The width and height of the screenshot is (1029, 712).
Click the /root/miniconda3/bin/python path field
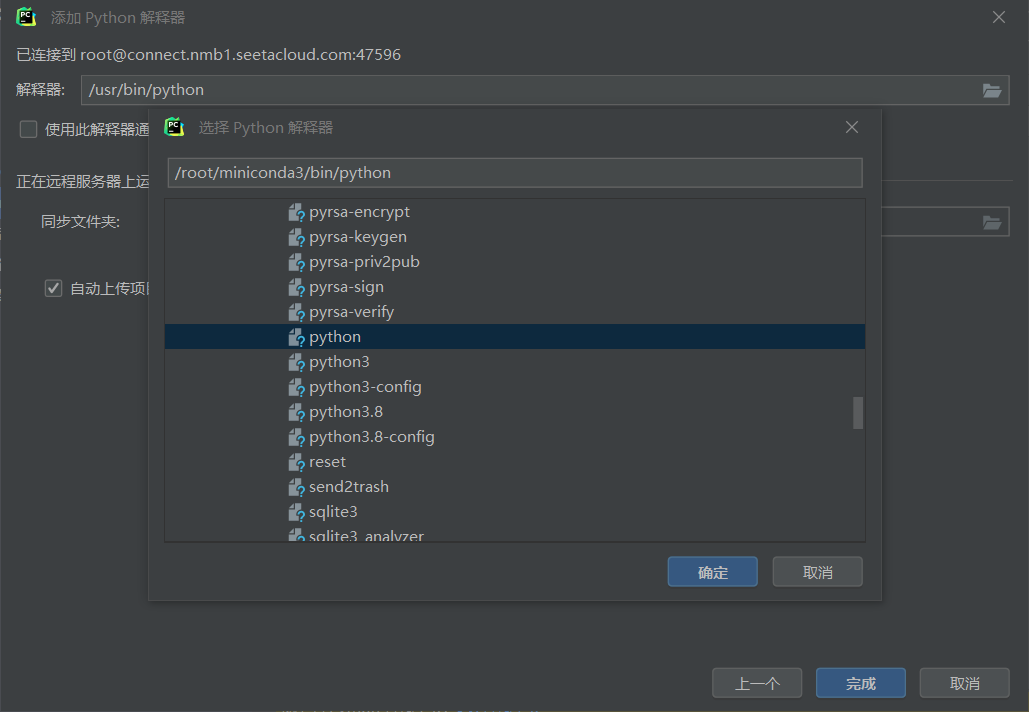coord(514,173)
